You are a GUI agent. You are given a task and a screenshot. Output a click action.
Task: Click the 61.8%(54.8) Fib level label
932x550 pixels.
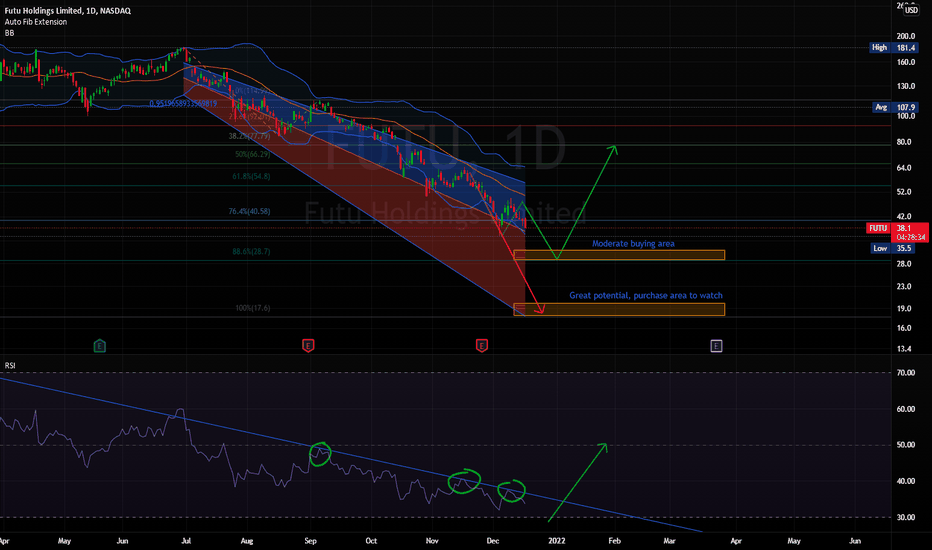click(x=251, y=176)
